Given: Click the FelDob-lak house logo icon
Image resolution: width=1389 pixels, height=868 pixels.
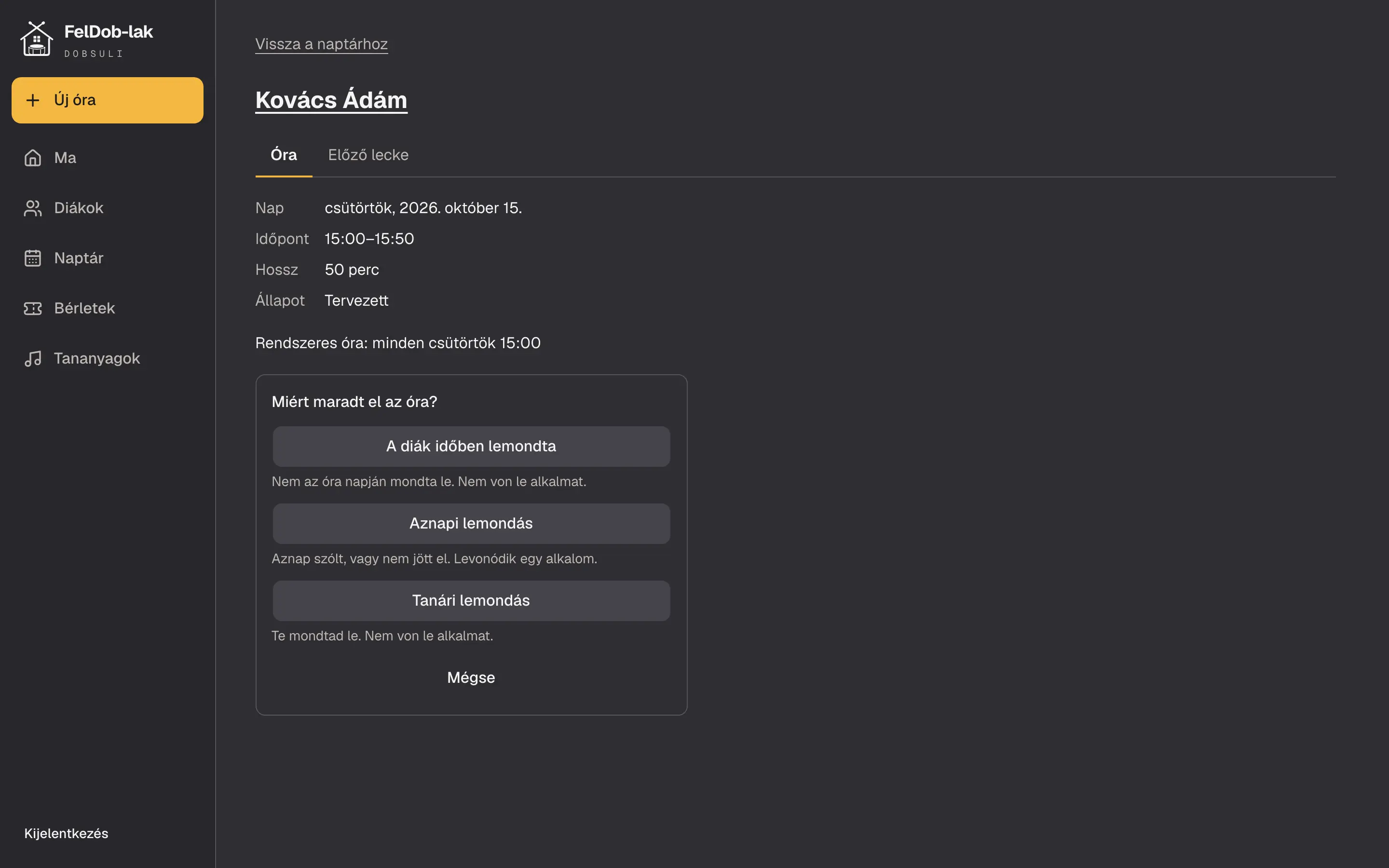Looking at the screenshot, I should click(x=37, y=39).
